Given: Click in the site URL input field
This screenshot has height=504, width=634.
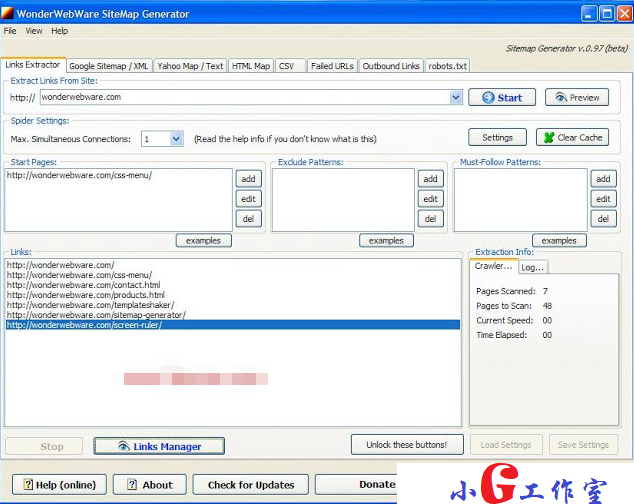Looking at the screenshot, I should [x=245, y=97].
